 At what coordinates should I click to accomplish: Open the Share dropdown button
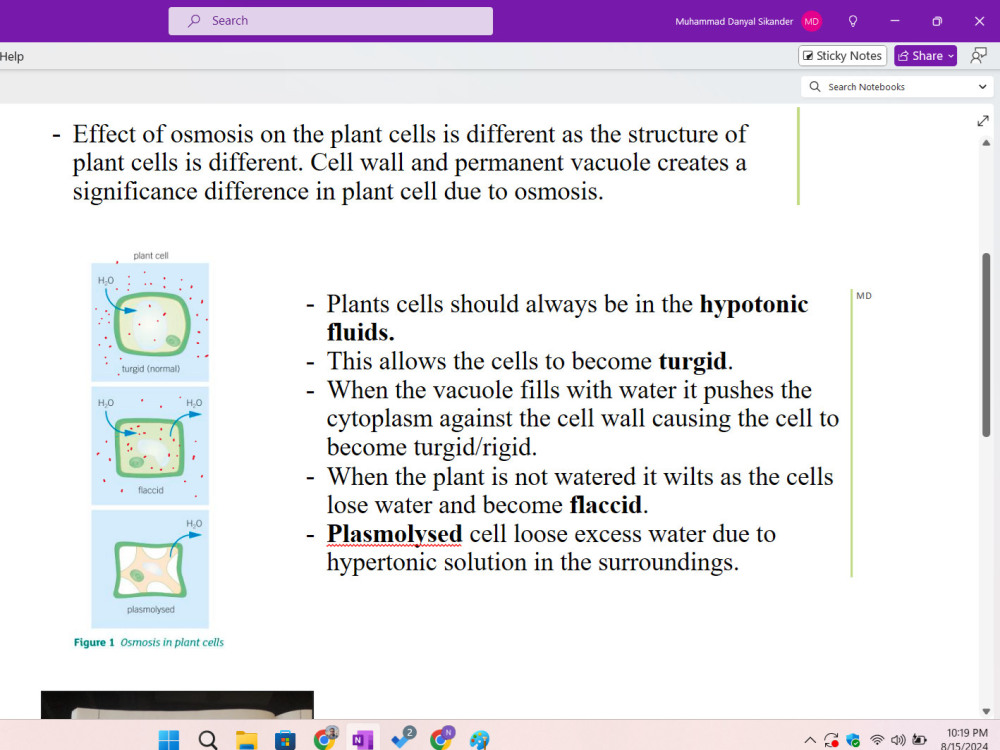[925, 55]
